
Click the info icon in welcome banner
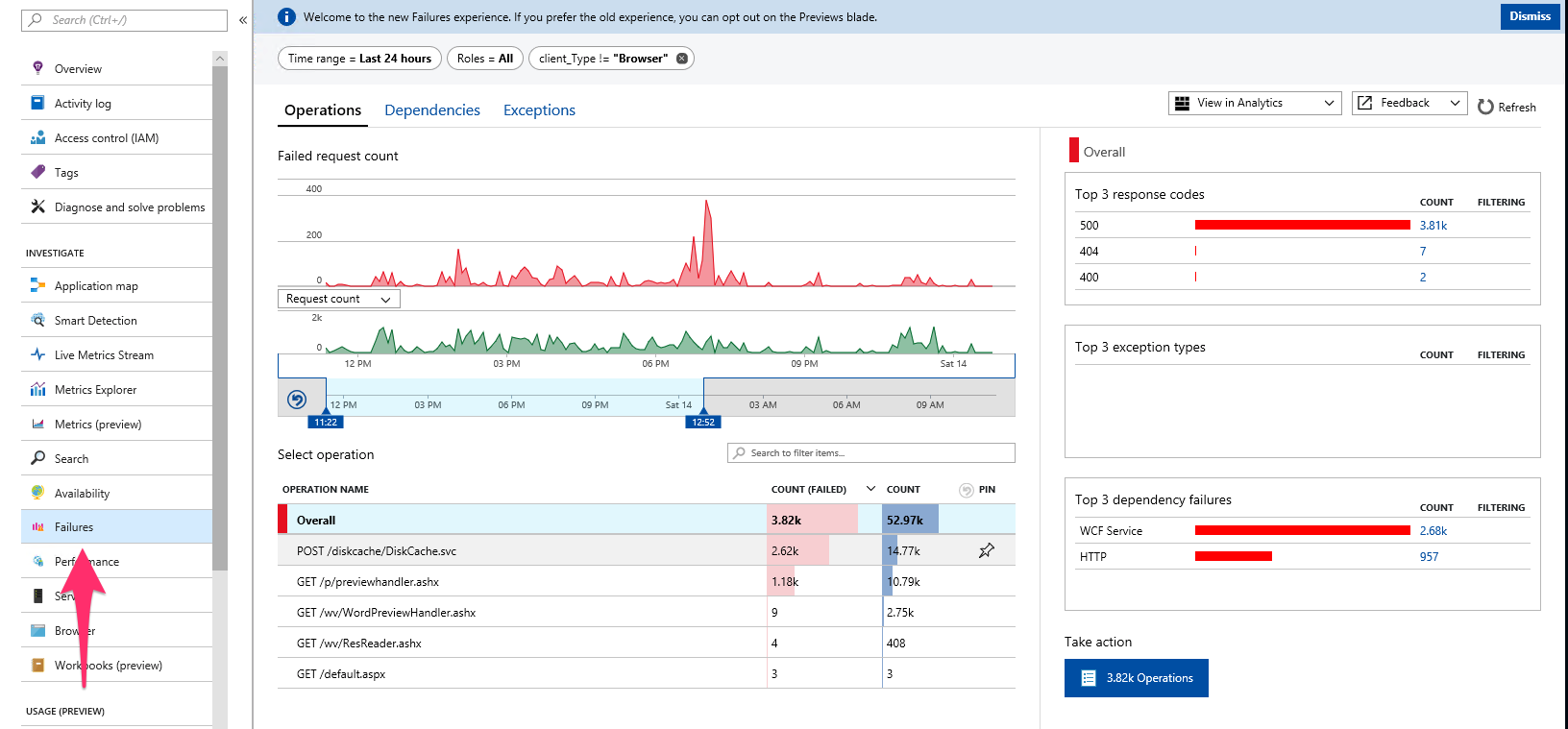coord(286,17)
